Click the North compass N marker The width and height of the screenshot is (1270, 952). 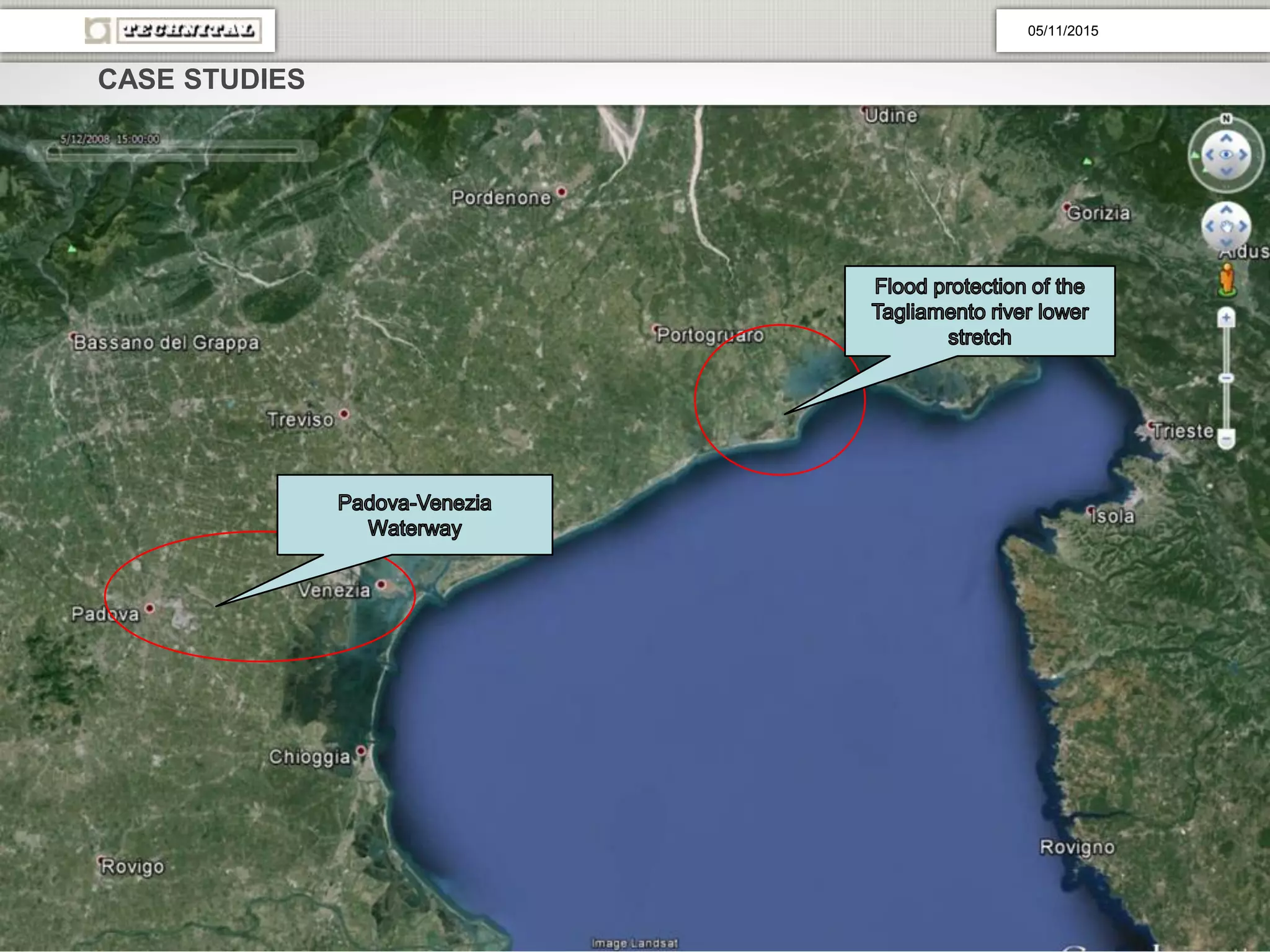pyautogui.click(x=1225, y=118)
